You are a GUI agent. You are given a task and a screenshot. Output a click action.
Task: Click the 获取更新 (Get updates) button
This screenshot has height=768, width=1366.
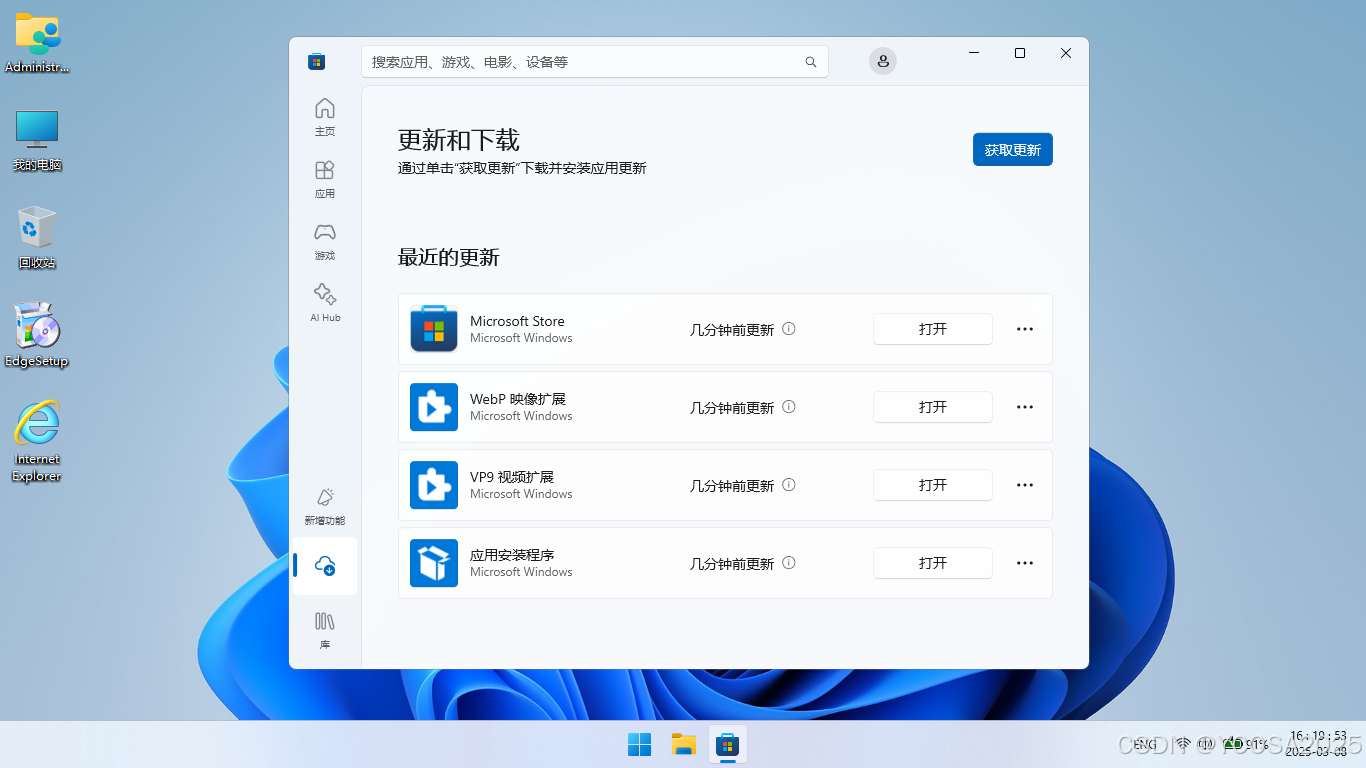[x=1013, y=150]
